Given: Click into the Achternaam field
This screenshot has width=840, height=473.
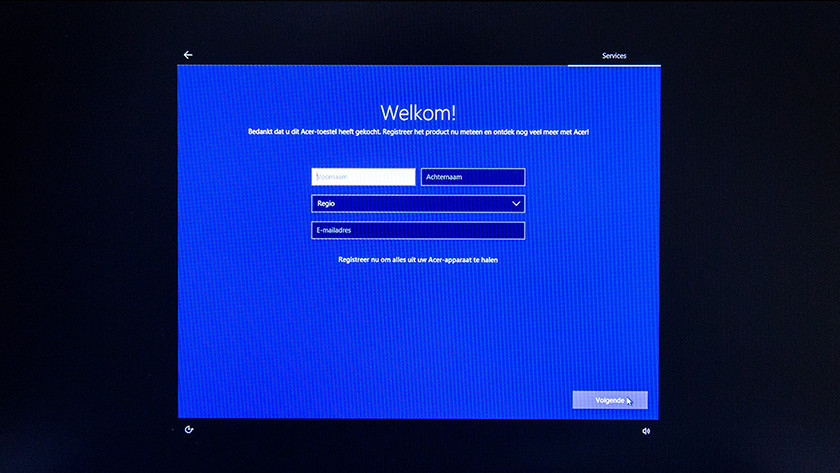Looking at the screenshot, I should 473,177.
